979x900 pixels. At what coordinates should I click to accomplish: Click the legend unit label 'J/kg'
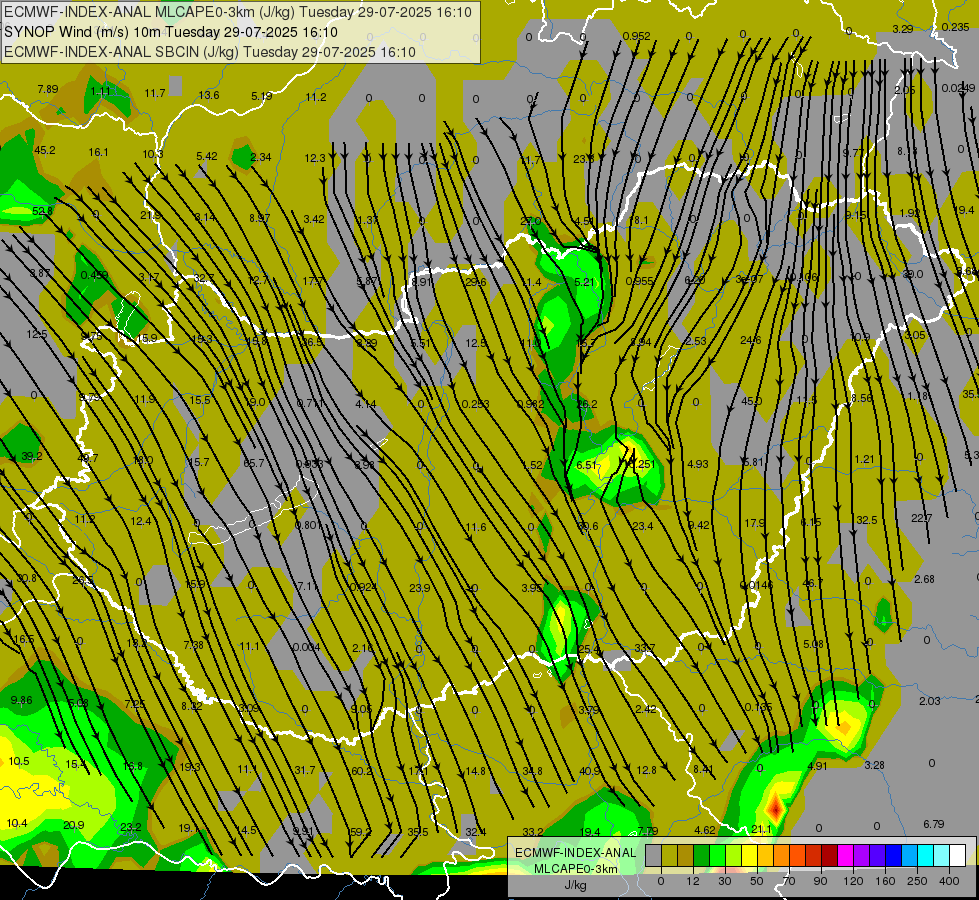click(x=575, y=885)
